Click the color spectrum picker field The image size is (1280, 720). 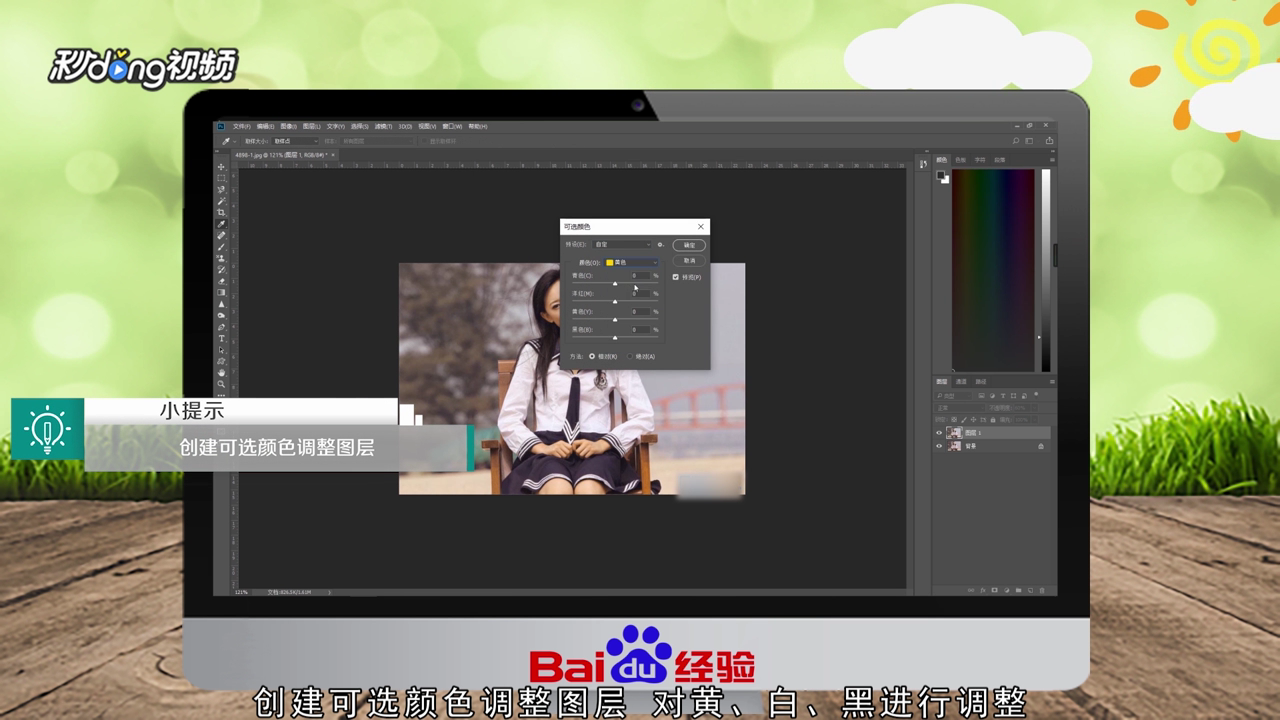pyautogui.click(x=993, y=270)
